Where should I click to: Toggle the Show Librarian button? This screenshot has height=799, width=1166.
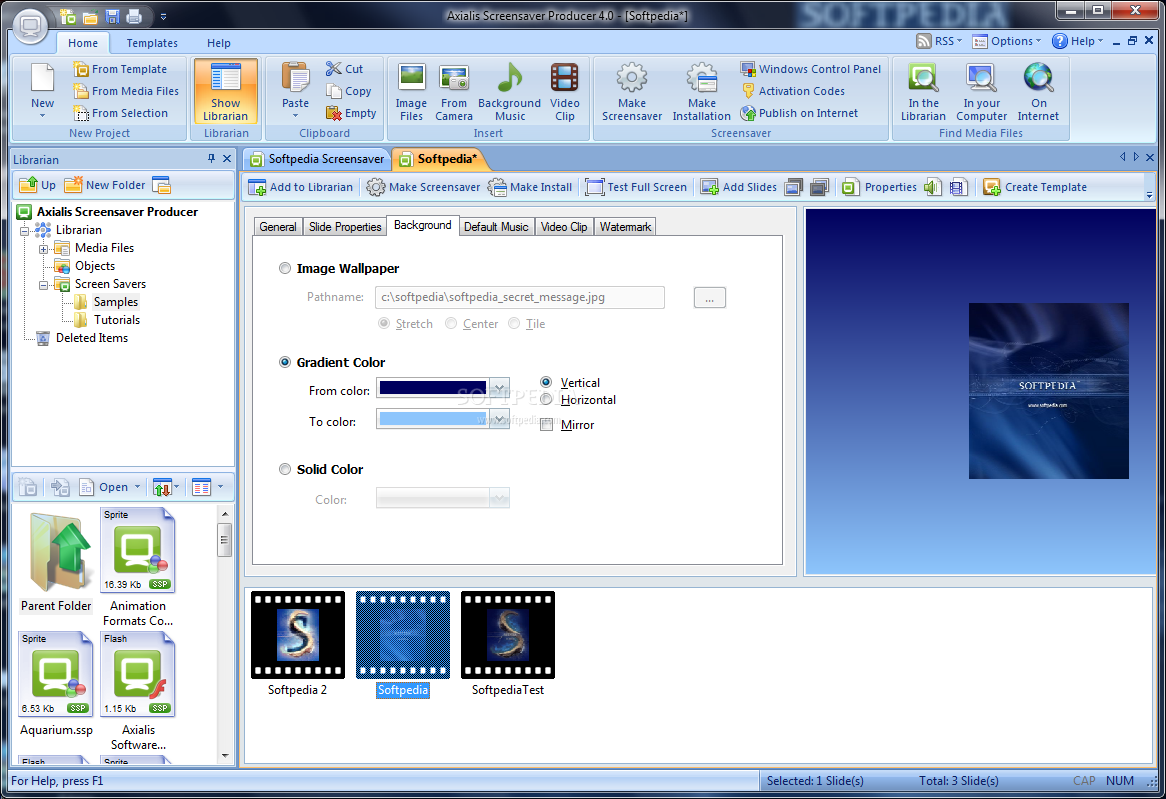coord(225,92)
